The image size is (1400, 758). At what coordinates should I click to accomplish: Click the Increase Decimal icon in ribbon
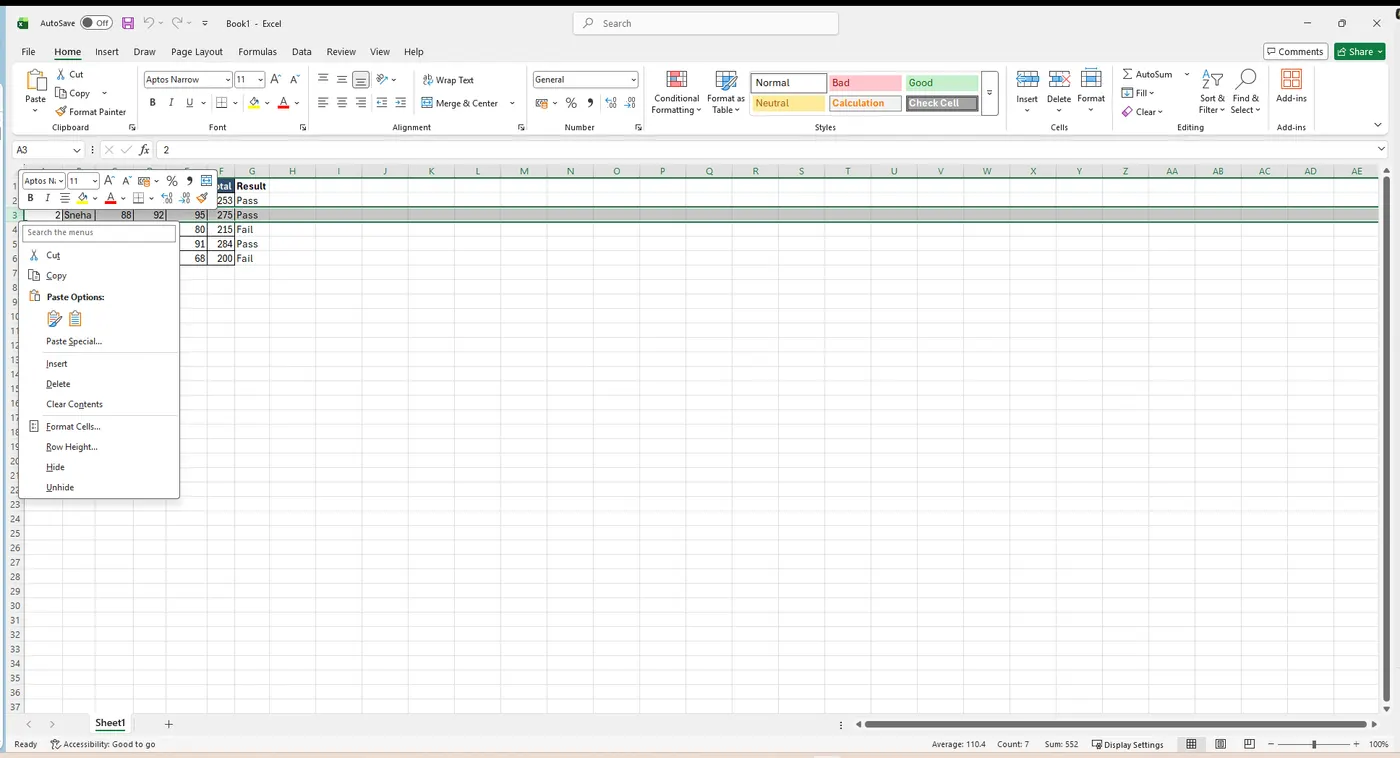[611, 103]
